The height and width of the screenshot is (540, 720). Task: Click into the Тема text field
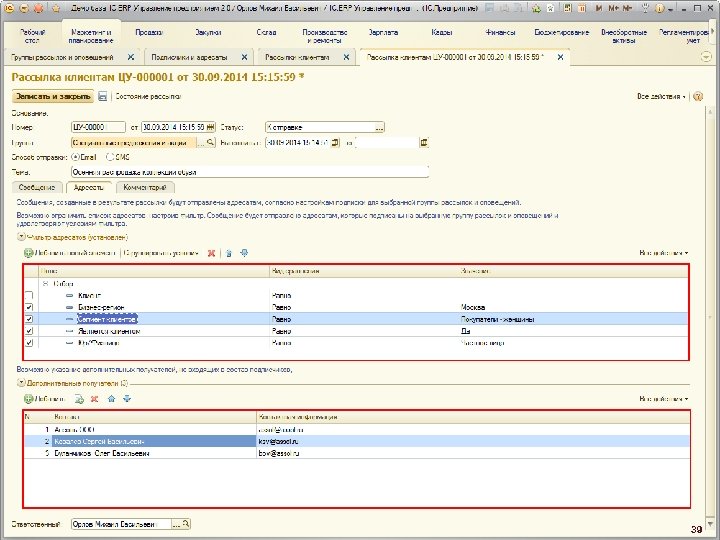point(250,171)
